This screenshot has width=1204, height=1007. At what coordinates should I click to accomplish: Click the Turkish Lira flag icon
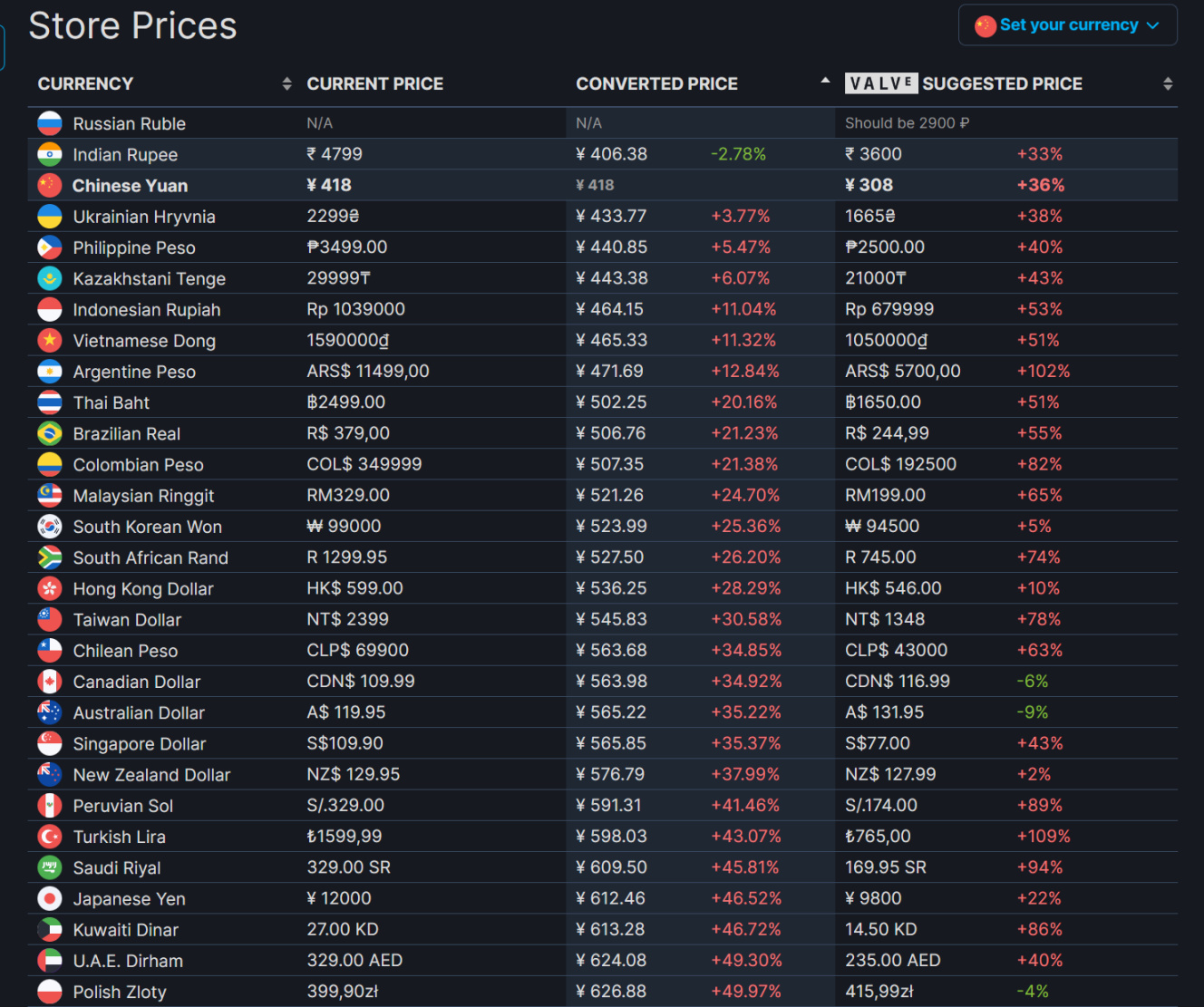[x=50, y=837]
